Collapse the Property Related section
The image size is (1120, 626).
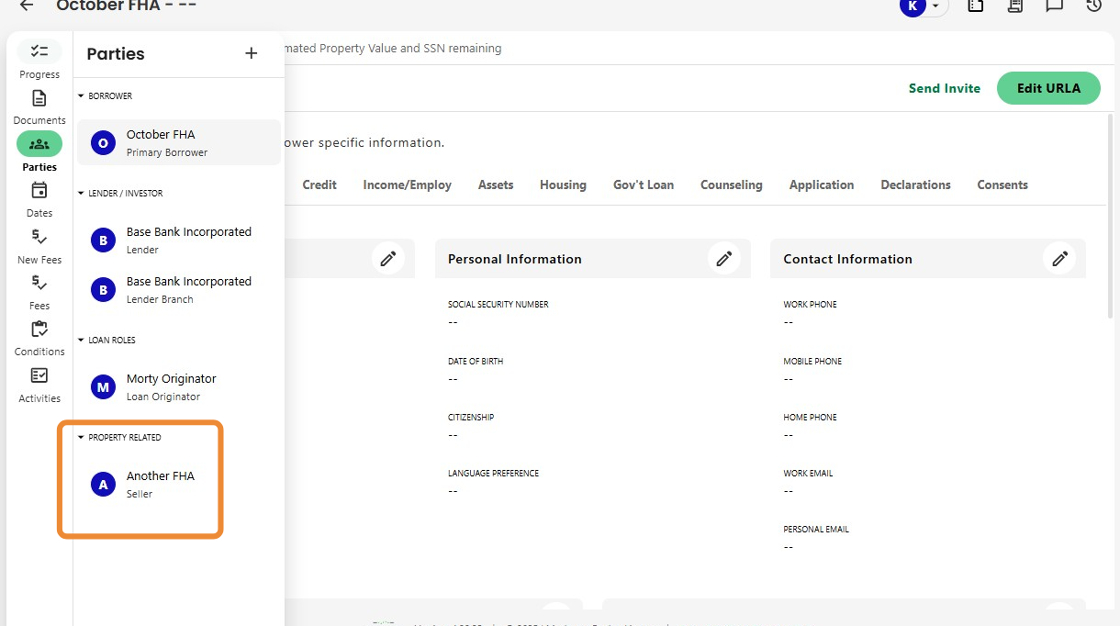click(81, 438)
